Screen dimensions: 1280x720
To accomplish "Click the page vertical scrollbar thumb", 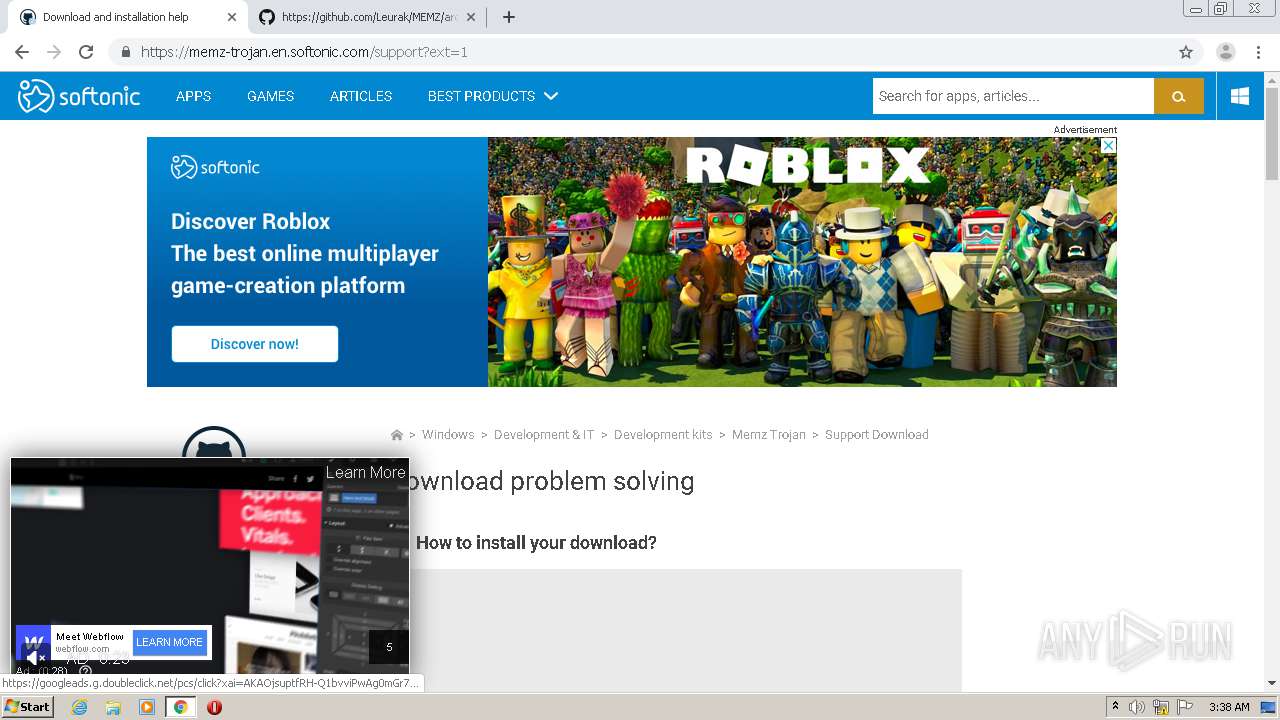I will [1272, 132].
